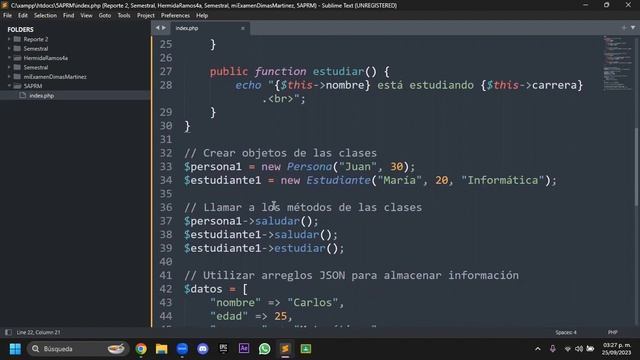Open the View menu
640x360 pixels.
coord(86,16)
